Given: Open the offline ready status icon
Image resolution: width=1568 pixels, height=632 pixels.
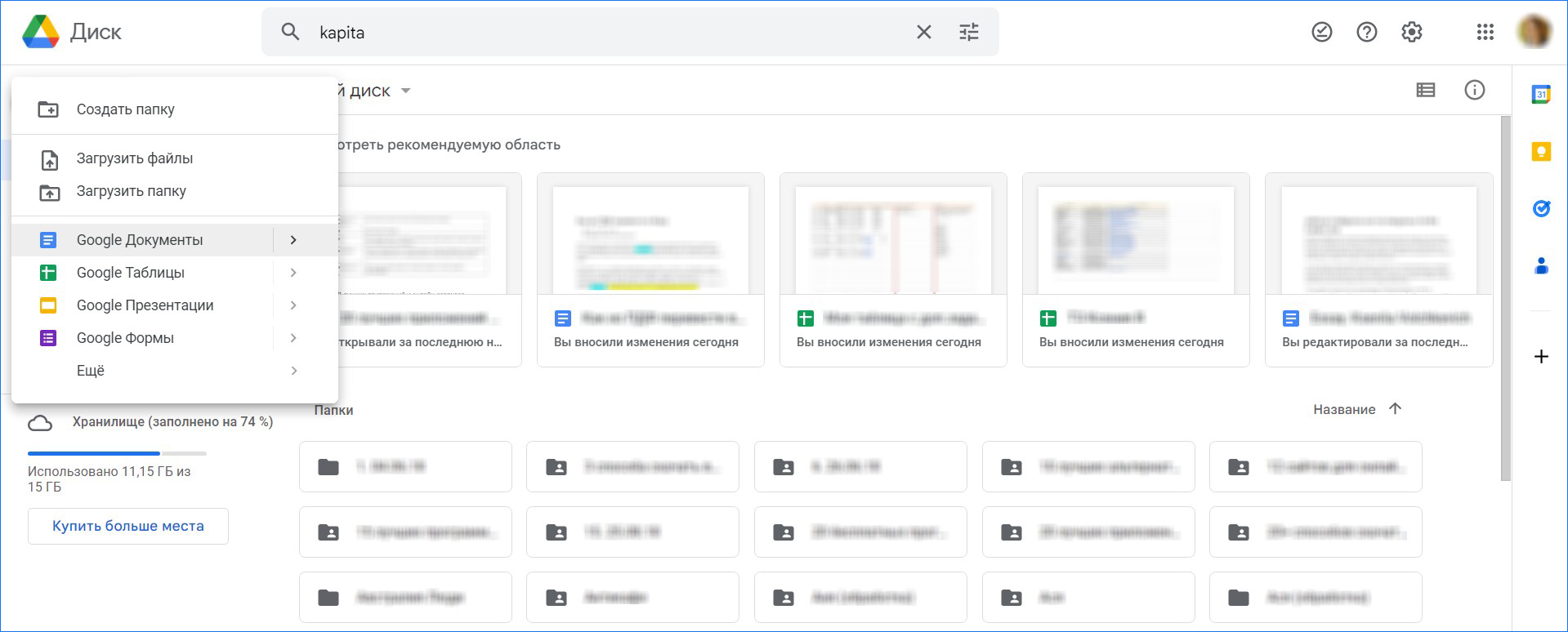Looking at the screenshot, I should point(1322,32).
